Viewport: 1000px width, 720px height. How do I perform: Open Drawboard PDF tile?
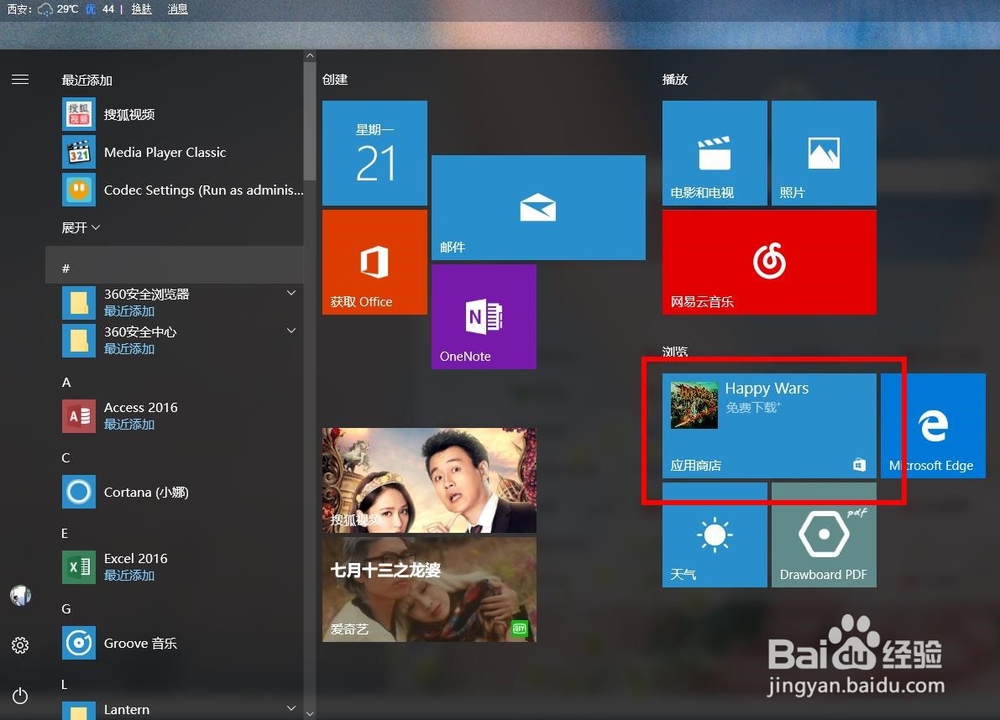click(x=824, y=535)
